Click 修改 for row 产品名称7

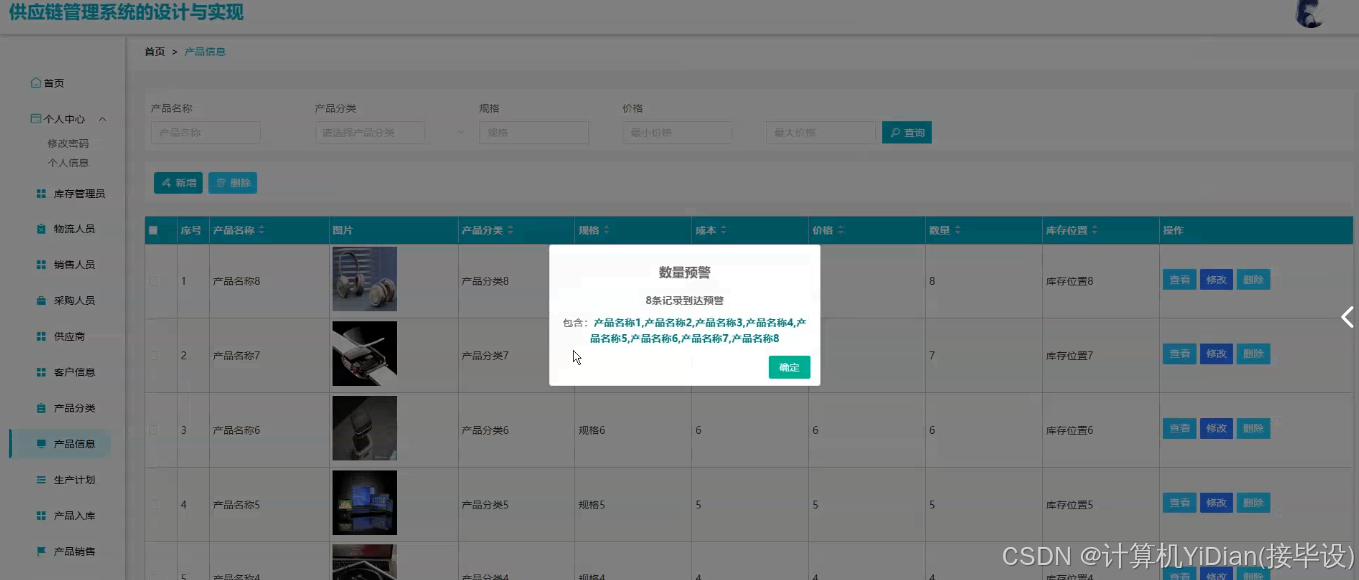1216,354
